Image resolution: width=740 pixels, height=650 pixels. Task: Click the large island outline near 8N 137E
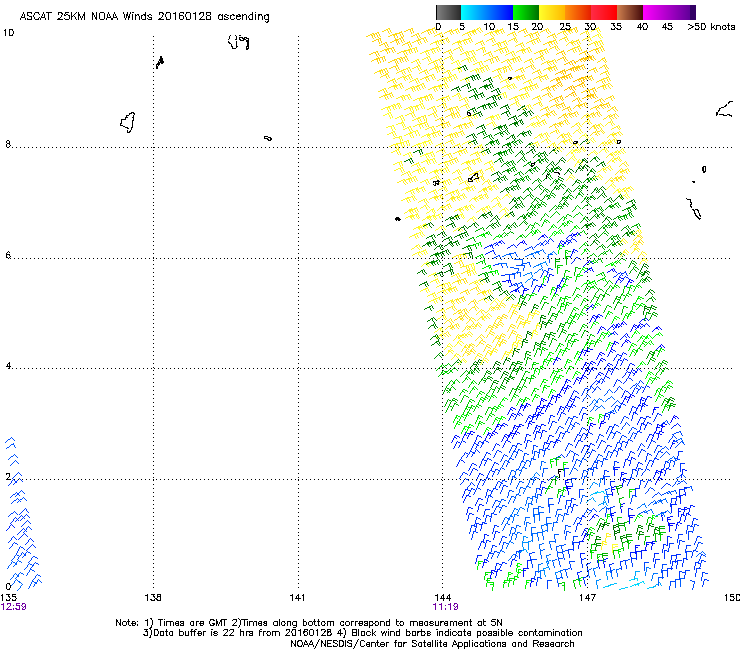click(127, 122)
